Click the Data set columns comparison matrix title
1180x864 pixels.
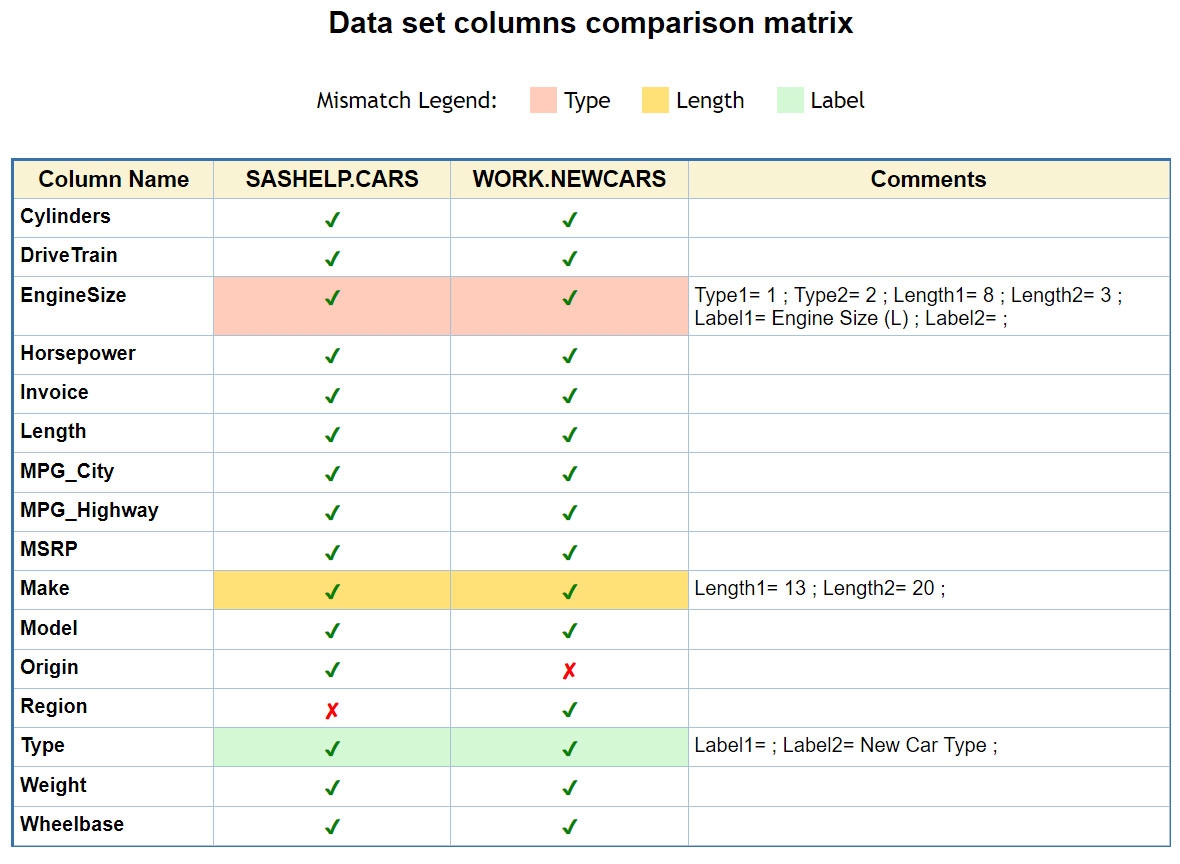[590, 23]
